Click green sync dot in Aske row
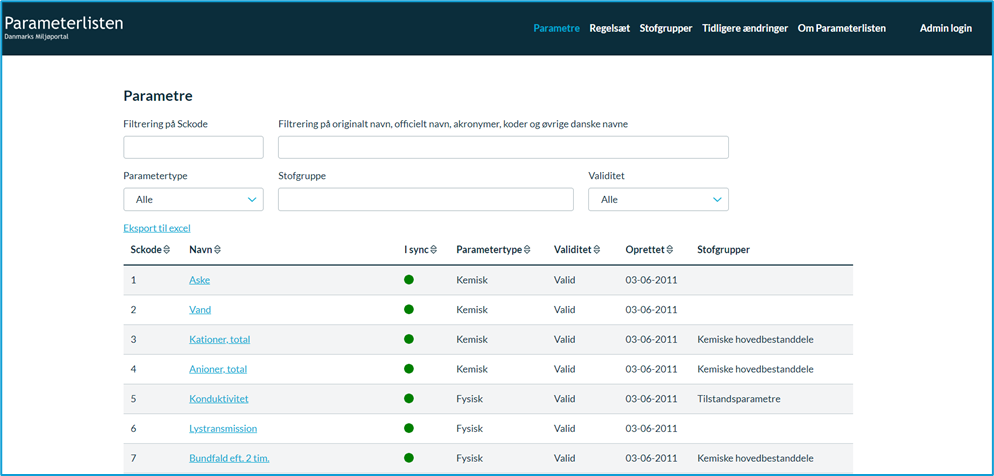This screenshot has width=994, height=476. tap(409, 280)
